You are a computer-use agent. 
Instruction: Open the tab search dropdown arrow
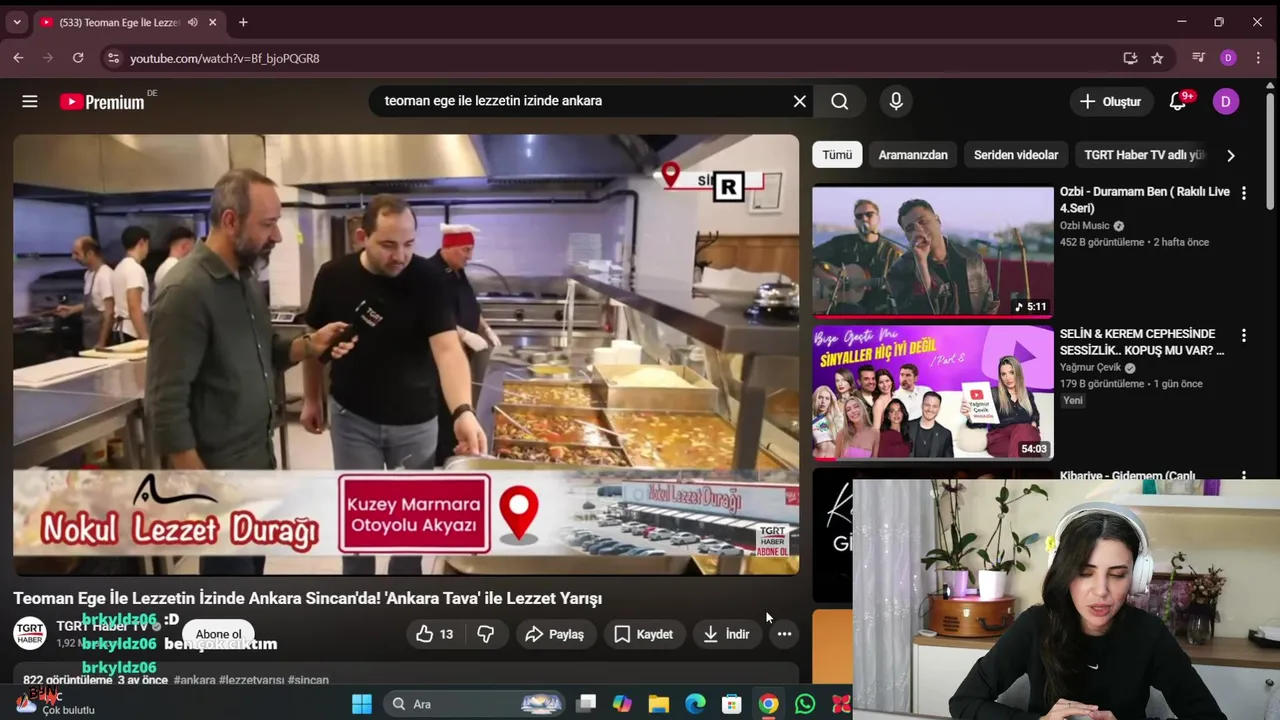click(16, 22)
